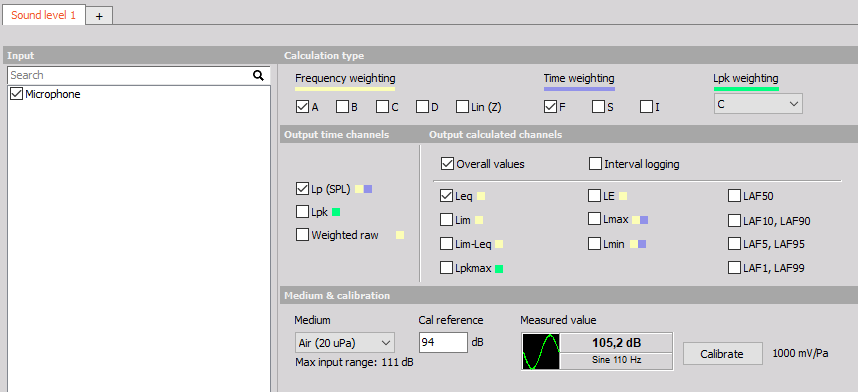Click the sine wave preview thumbnail

541,351
